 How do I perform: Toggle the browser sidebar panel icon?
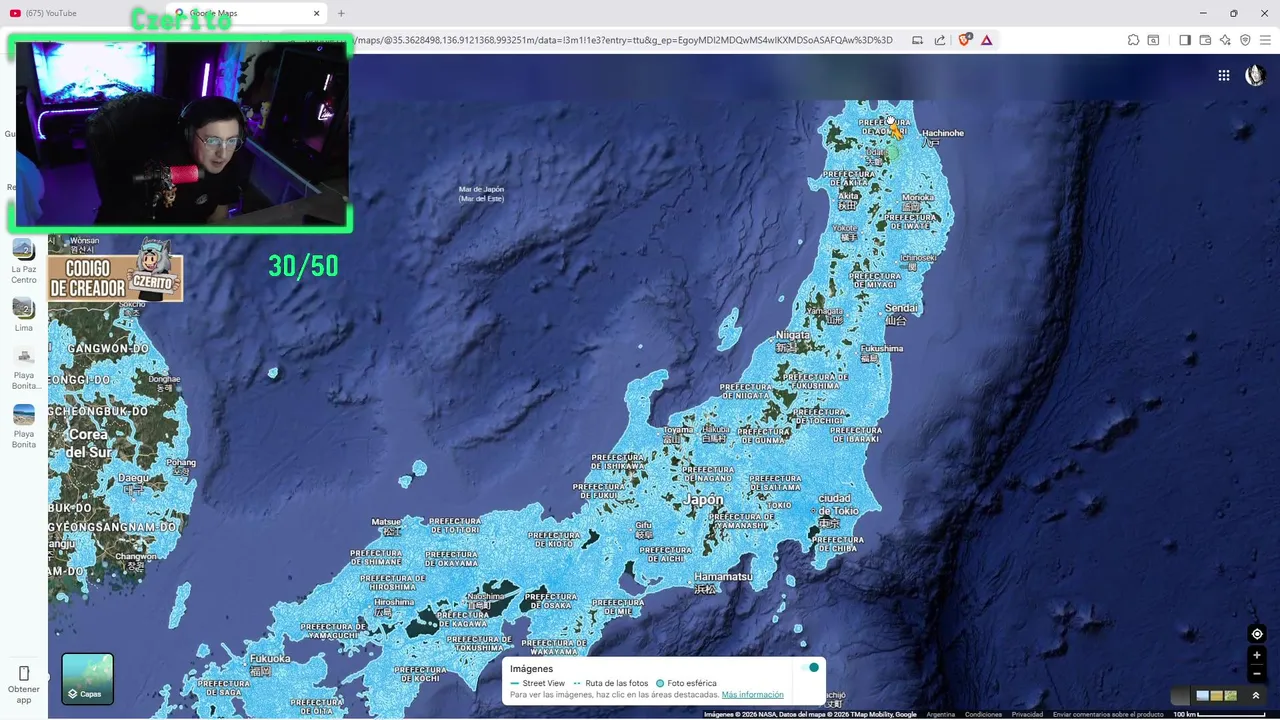[1185, 40]
